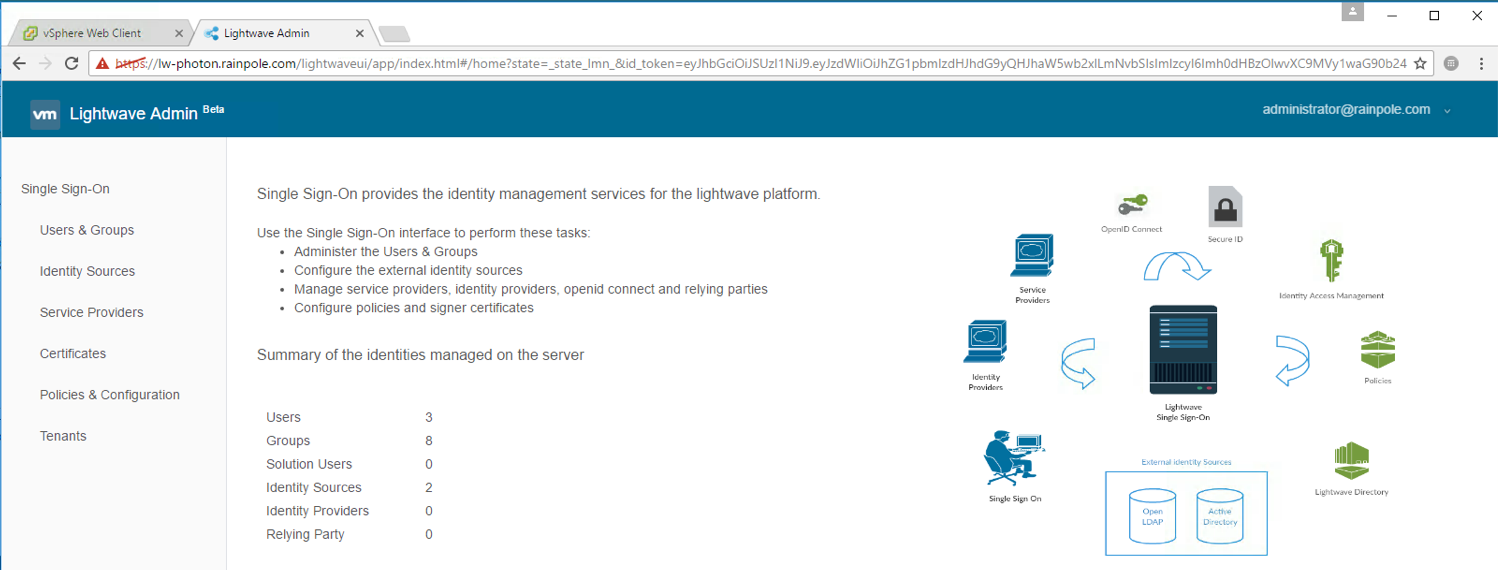The width and height of the screenshot is (1498, 570).
Task: Click the Lightwave Single Sign-On server icon
Action: tap(1183, 350)
